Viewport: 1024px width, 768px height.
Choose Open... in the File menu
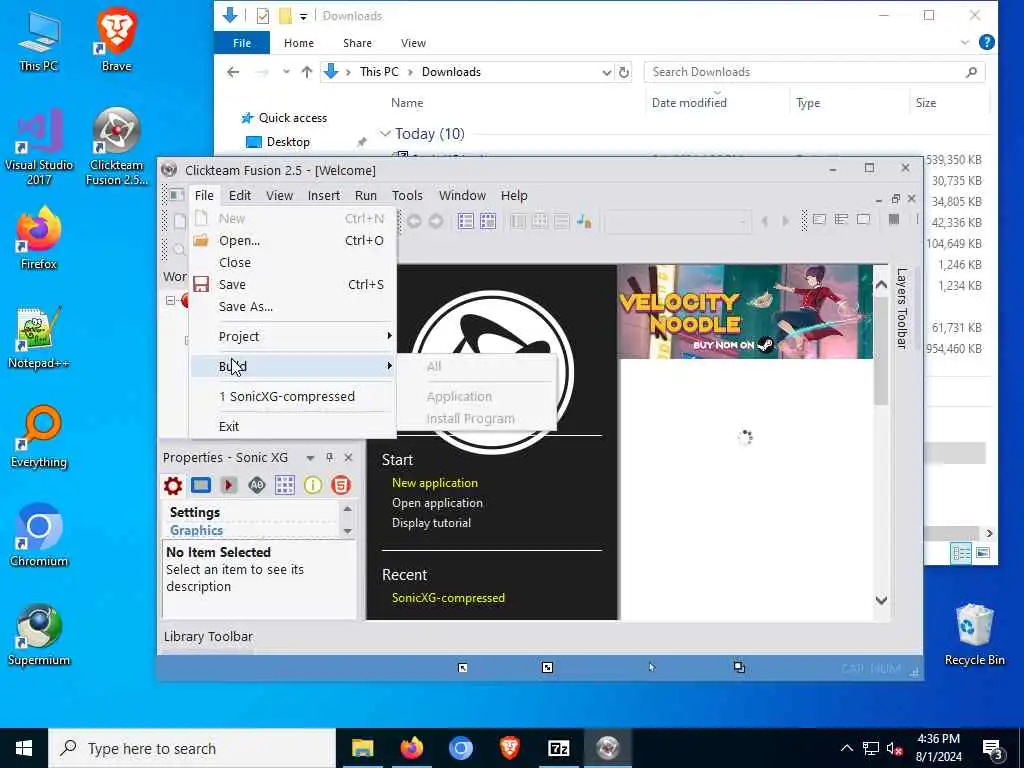pos(292,240)
